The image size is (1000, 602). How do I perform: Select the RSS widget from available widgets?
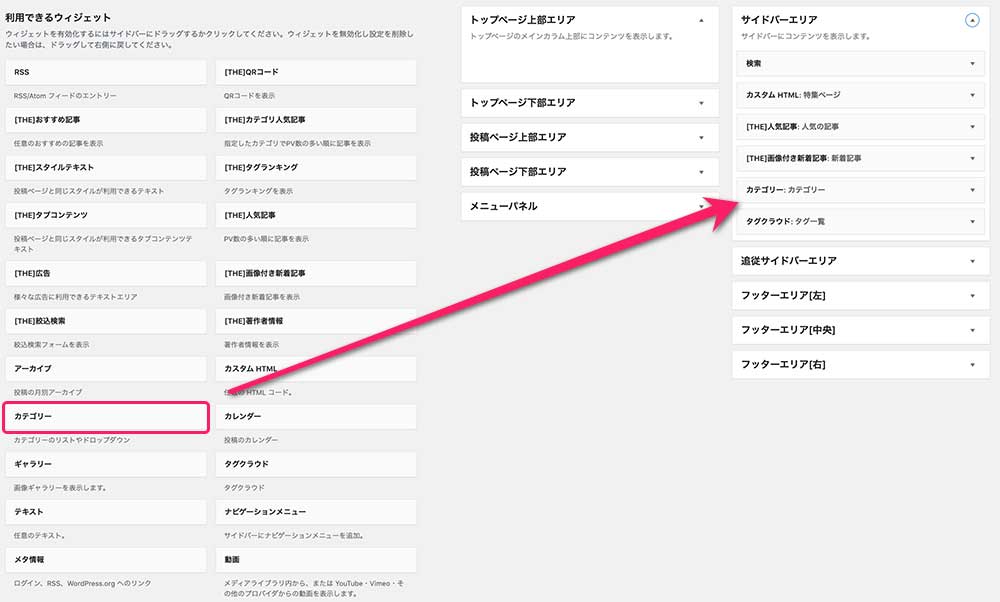pyautogui.click(x=106, y=73)
